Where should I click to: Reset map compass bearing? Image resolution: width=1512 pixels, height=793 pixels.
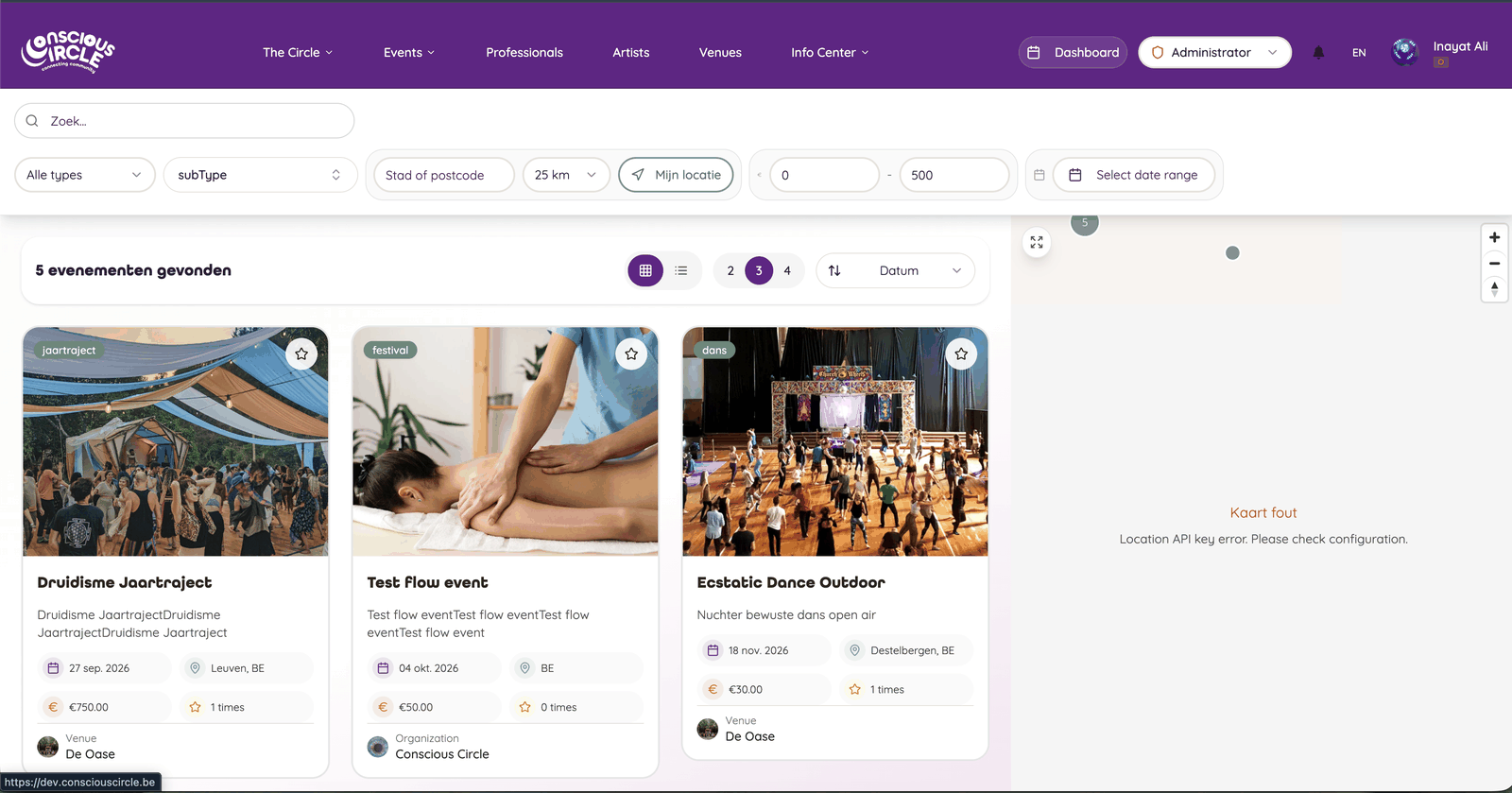(1494, 288)
